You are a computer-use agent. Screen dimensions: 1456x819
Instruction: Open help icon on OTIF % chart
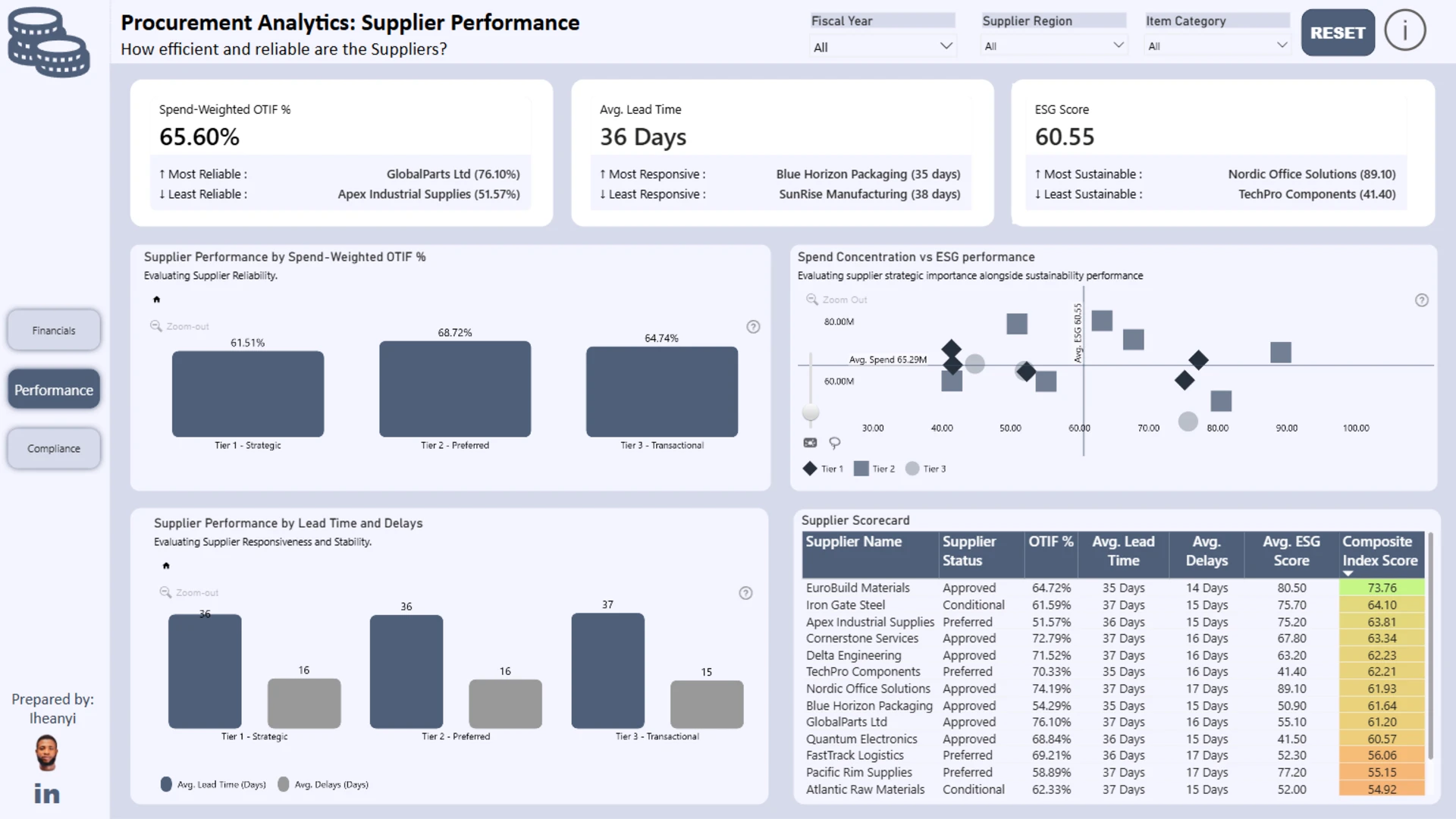click(753, 327)
